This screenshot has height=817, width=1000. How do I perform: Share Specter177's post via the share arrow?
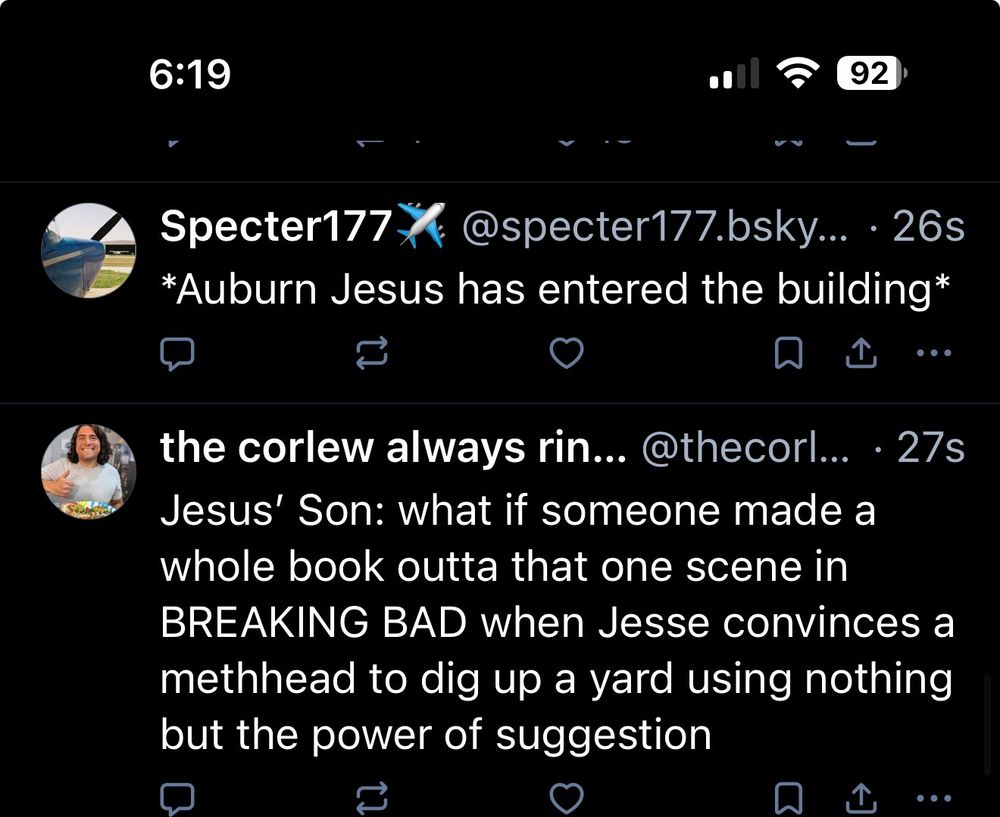pos(861,352)
